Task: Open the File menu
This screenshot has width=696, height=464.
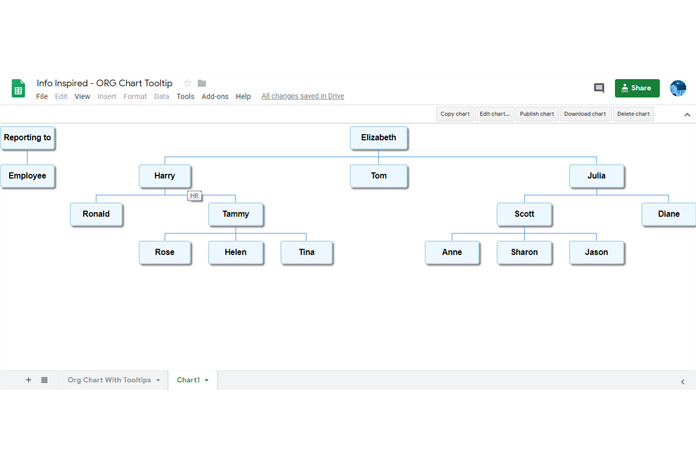Action: tap(42, 96)
